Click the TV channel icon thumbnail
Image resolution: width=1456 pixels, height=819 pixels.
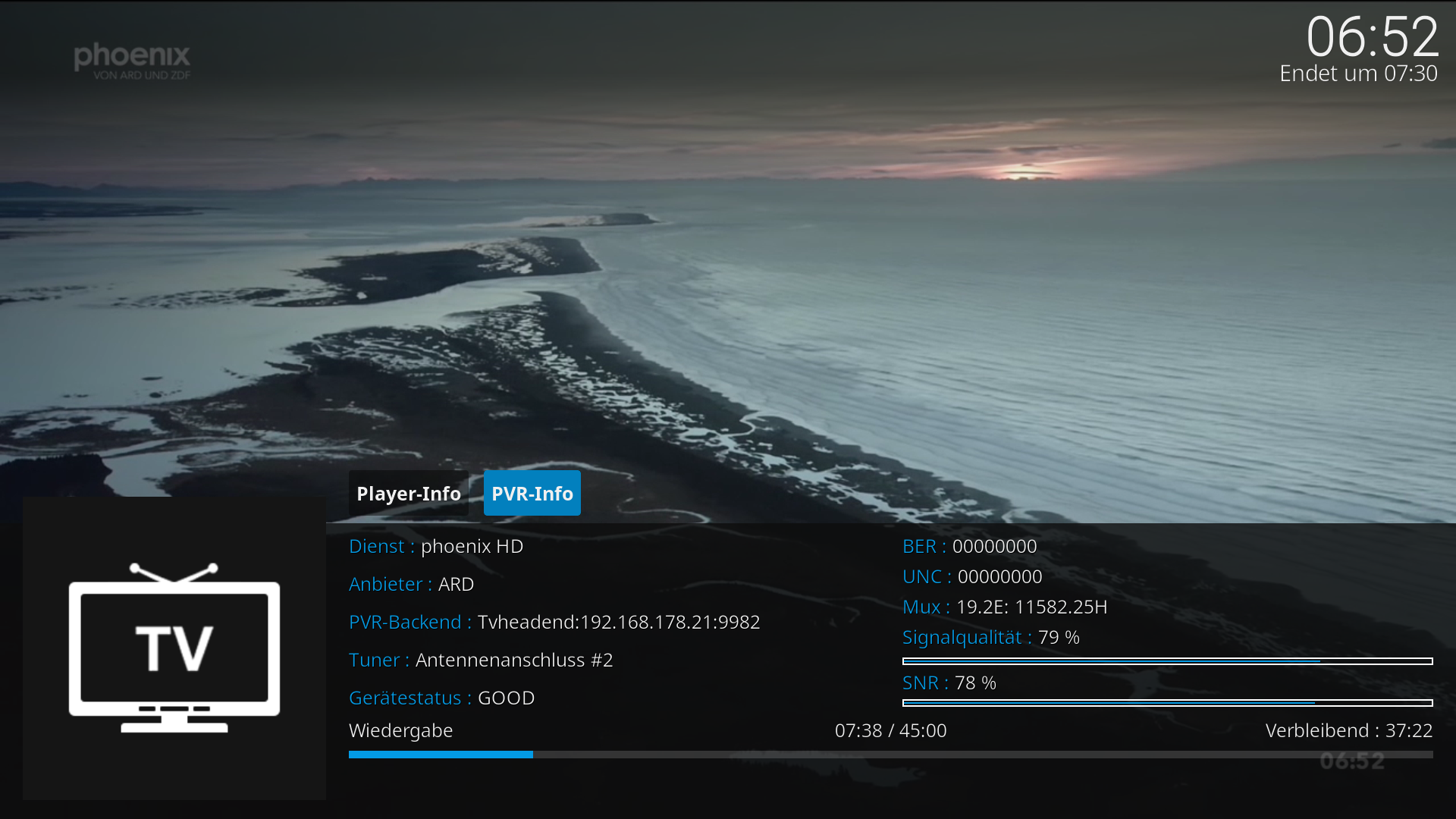tap(174, 648)
